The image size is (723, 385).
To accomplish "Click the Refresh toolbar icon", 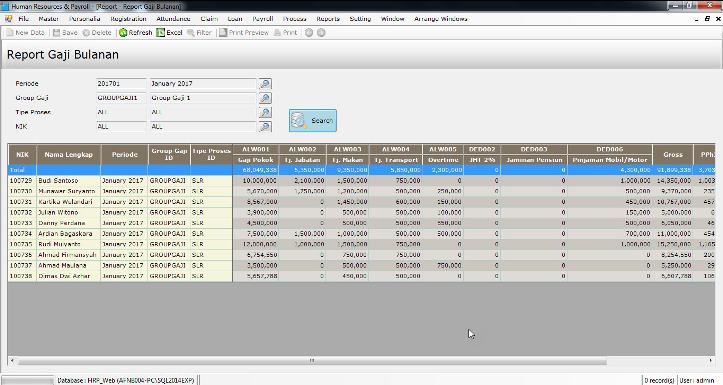I will coord(123,33).
